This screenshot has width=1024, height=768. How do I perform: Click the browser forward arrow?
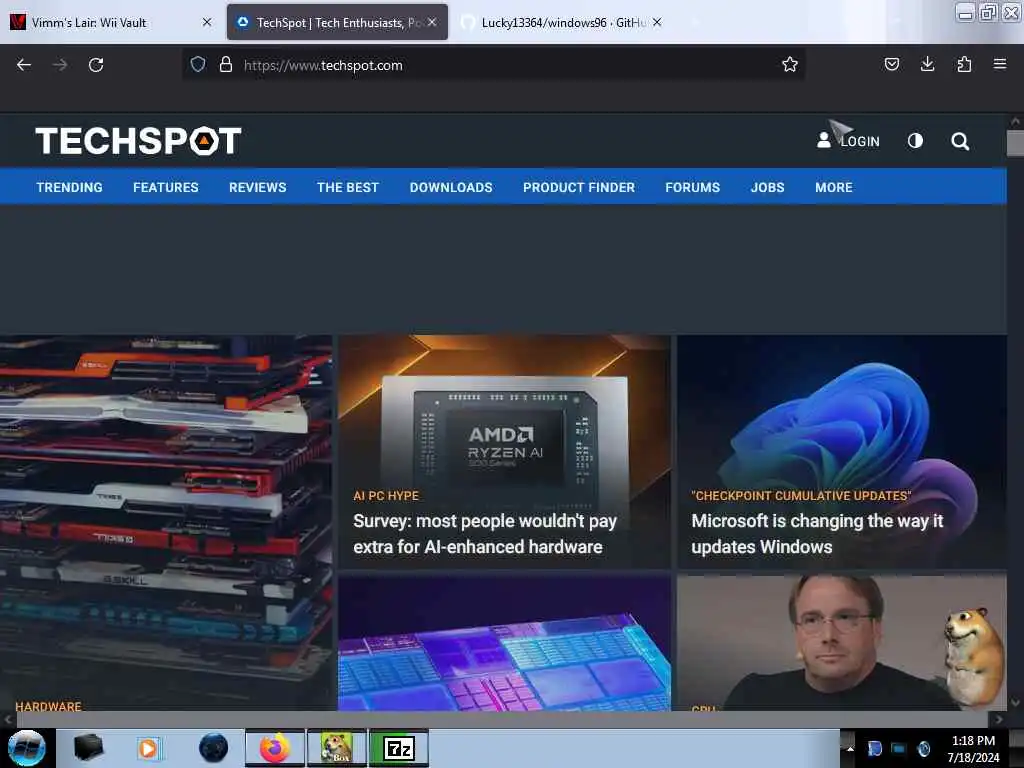(60, 65)
